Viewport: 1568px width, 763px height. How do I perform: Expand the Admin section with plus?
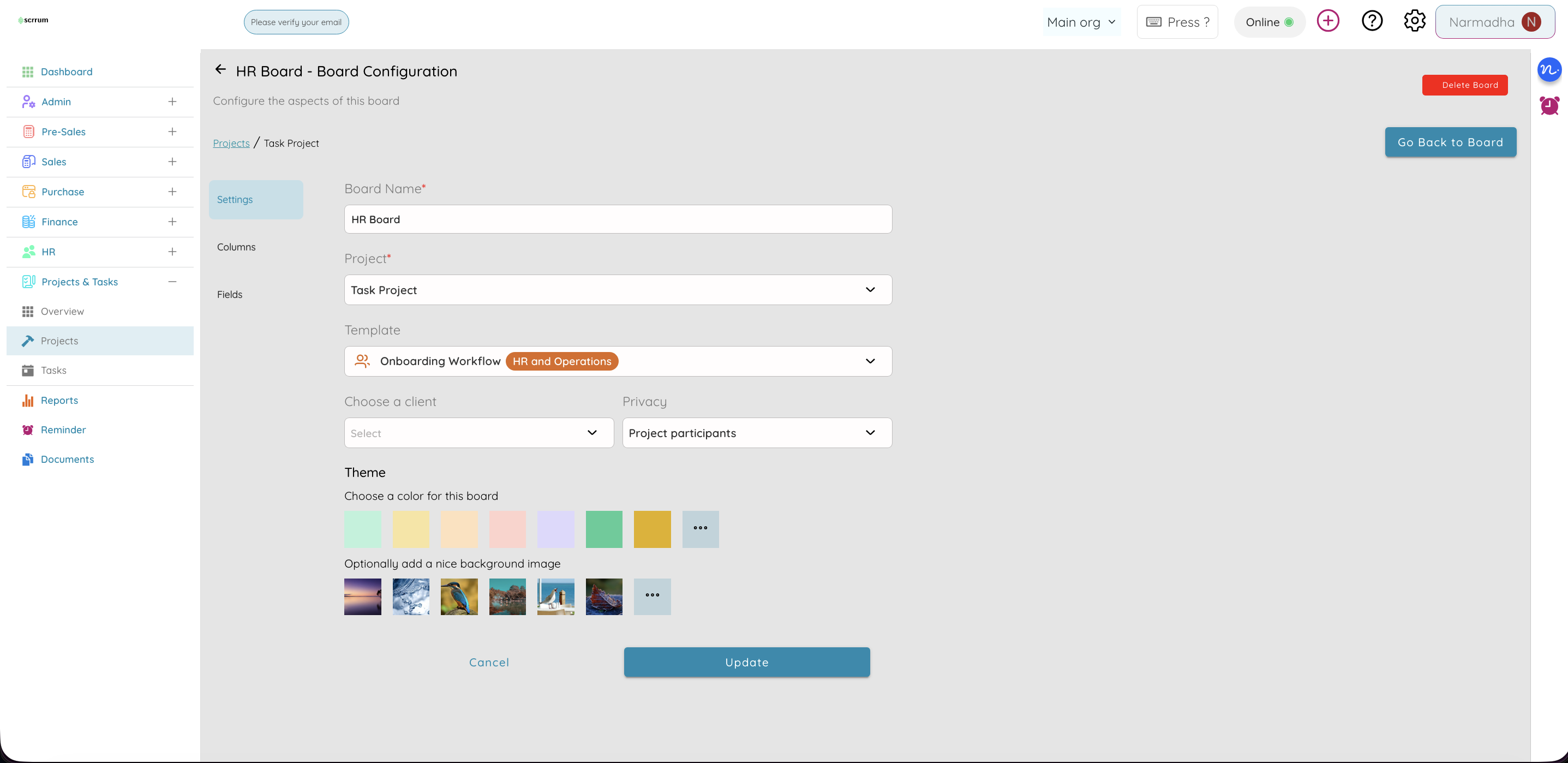[173, 101]
